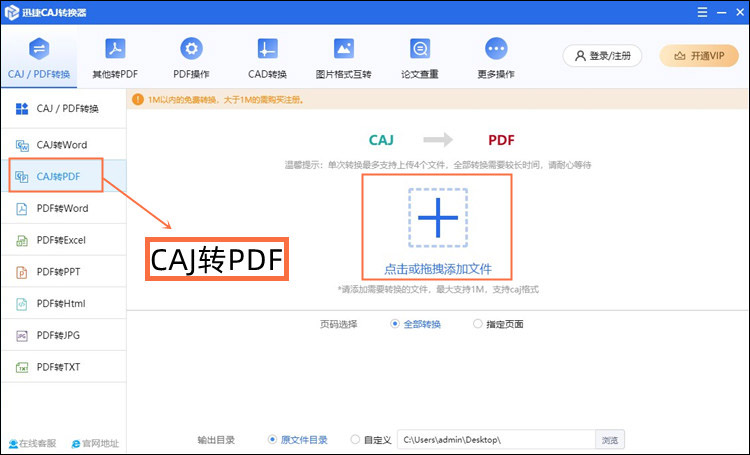Open 图片格式互转 image conversion

point(343,57)
